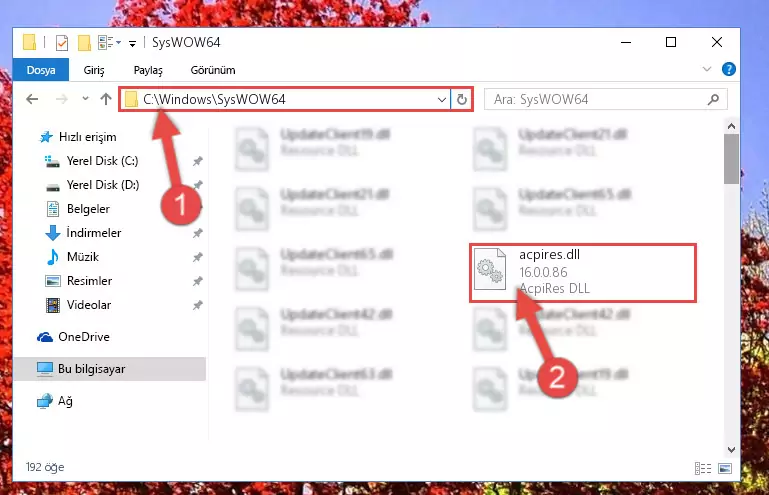
Task: Click the scrollbar up arrow
Action: 731,126
